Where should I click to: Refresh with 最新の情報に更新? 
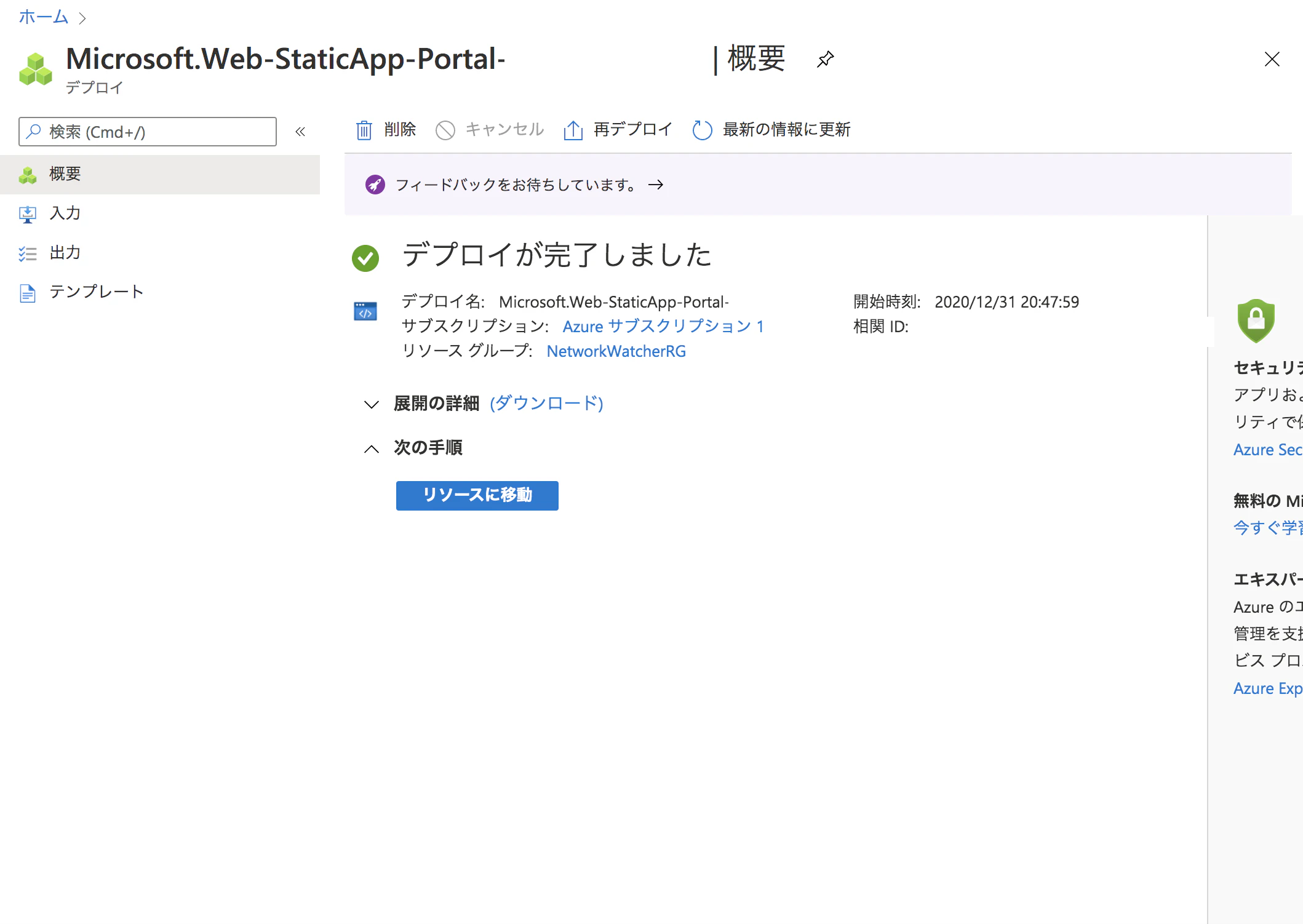(x=771, y=130)
